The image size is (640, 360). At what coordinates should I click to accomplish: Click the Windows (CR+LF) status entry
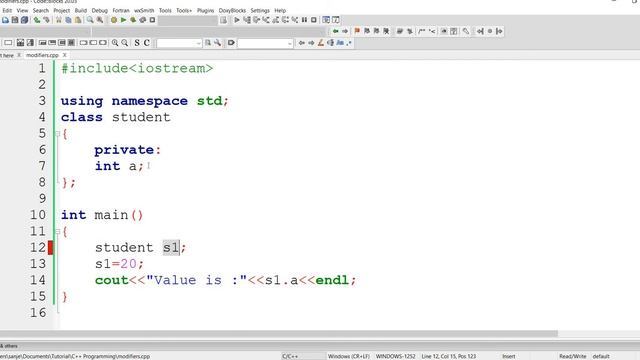point(349,356)
